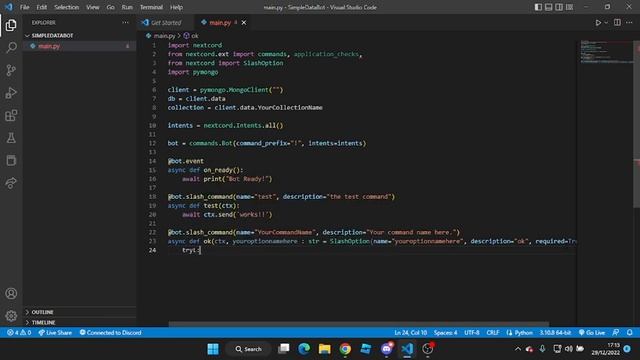Open run options dropdown beside play button
This screenshot has height=360, width=640.
pos(606,23)
